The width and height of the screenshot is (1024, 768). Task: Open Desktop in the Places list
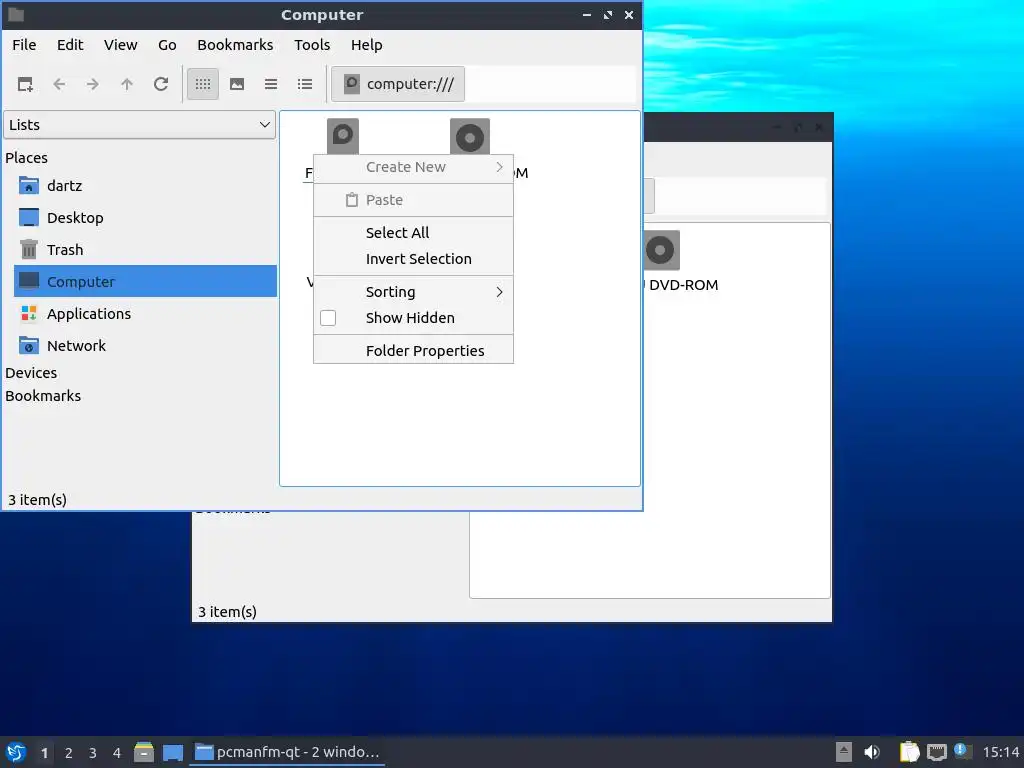click(75, 218)
